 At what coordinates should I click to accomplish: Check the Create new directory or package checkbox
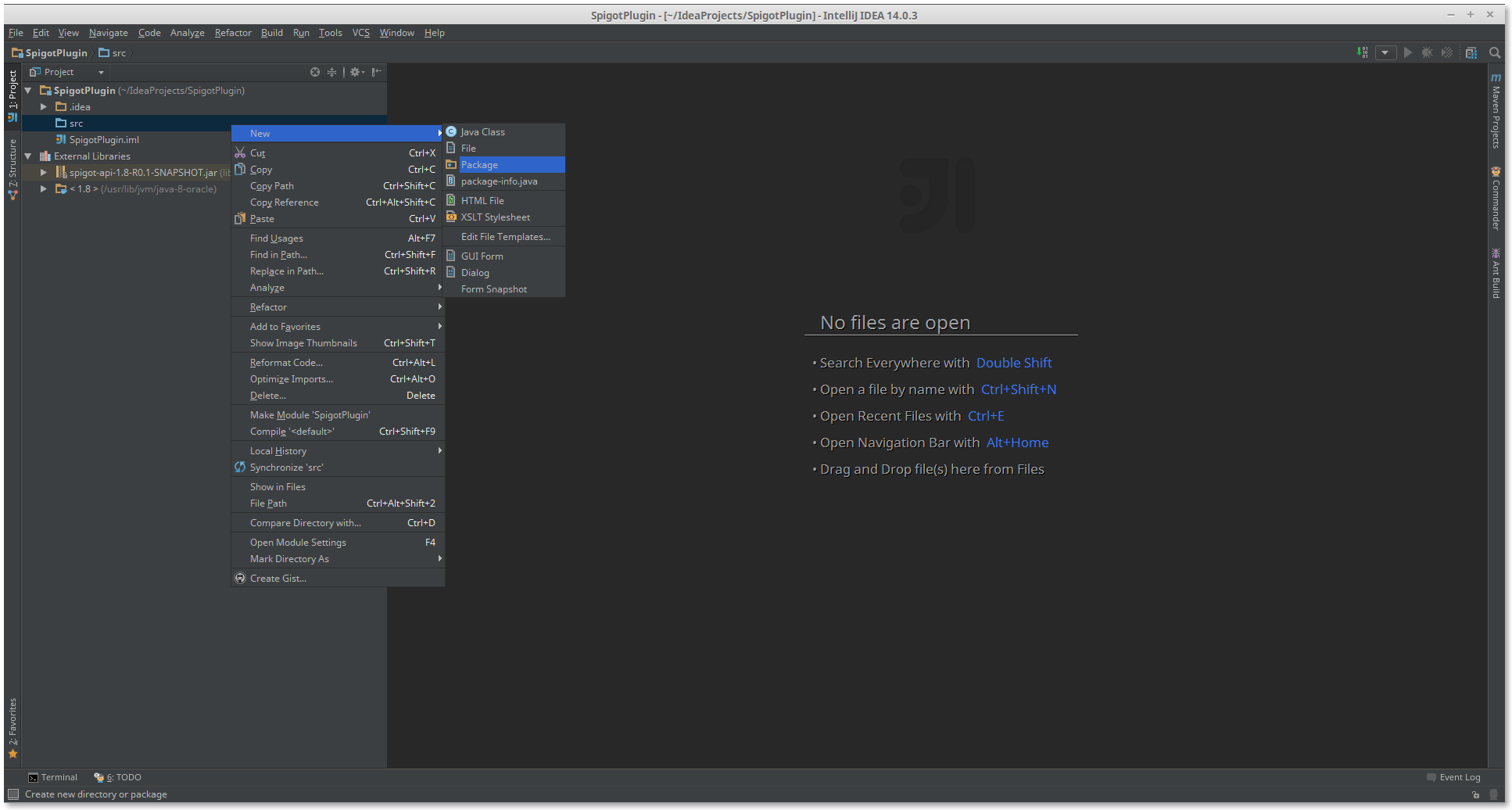(13, 794)
